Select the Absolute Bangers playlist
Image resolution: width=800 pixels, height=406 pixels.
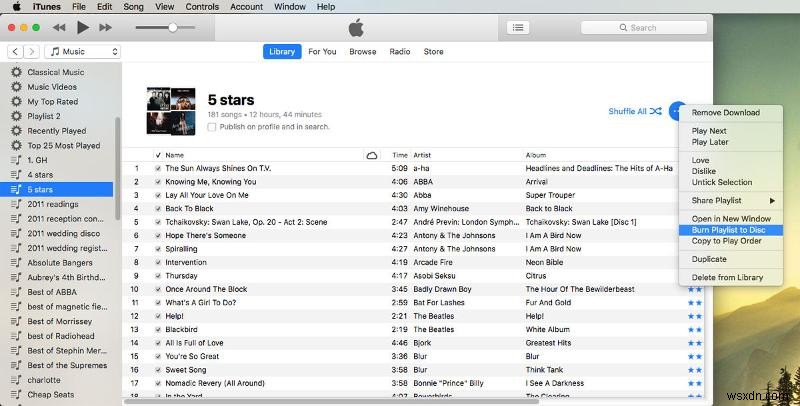pyautogui.click(x=60, y=263)
